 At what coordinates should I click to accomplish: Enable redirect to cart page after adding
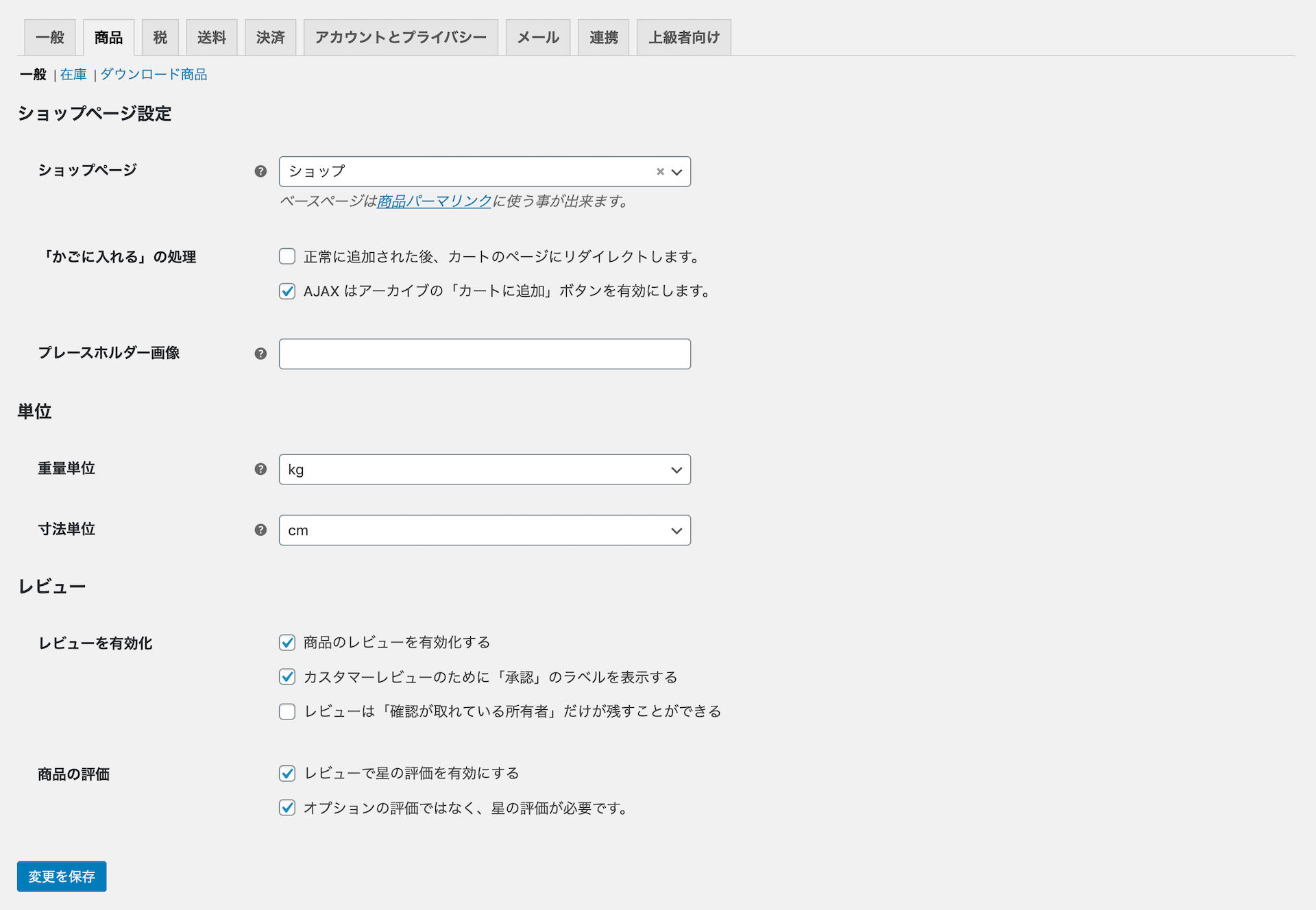[x=287, y=256]
